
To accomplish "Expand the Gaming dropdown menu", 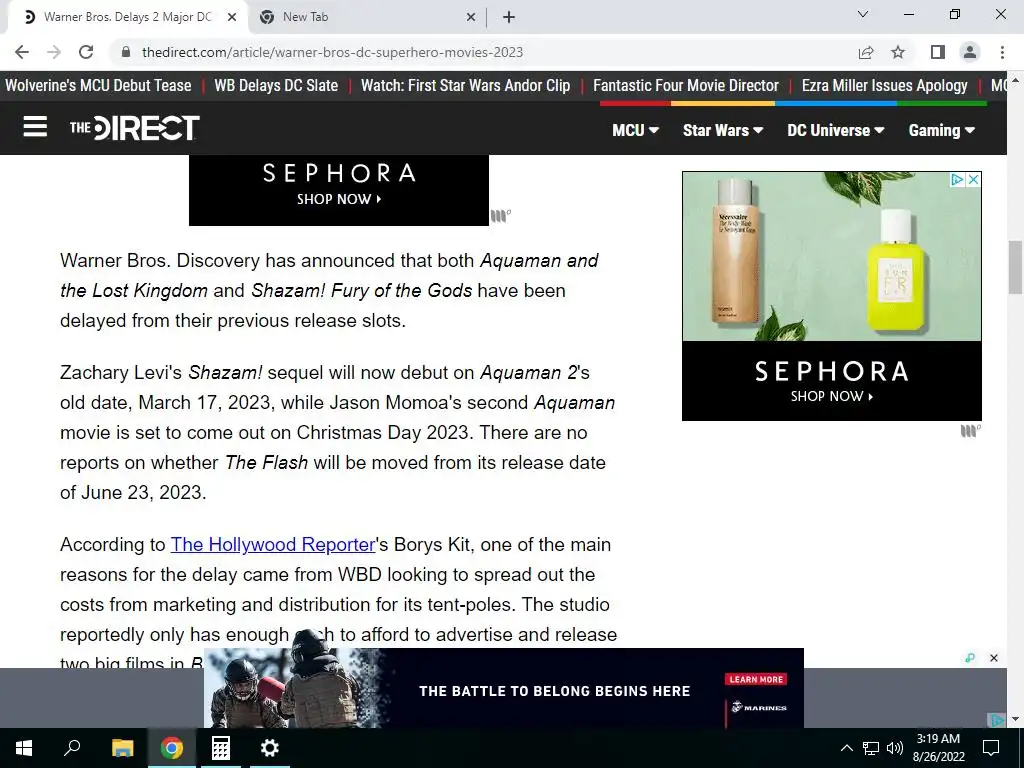I will pos(942,130).
